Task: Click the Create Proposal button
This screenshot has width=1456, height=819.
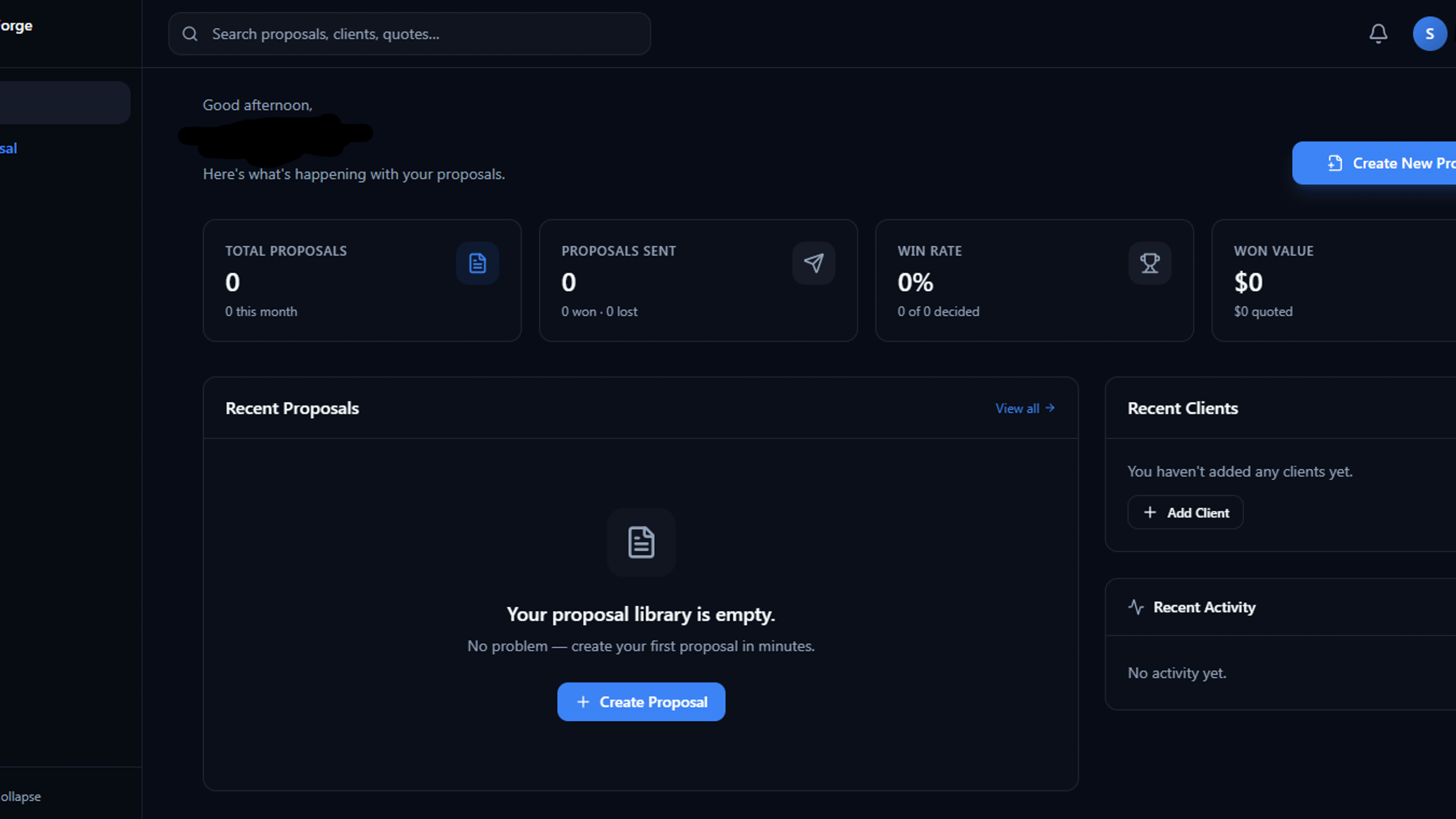Action: pyautogui.click(x=641, y=702)
